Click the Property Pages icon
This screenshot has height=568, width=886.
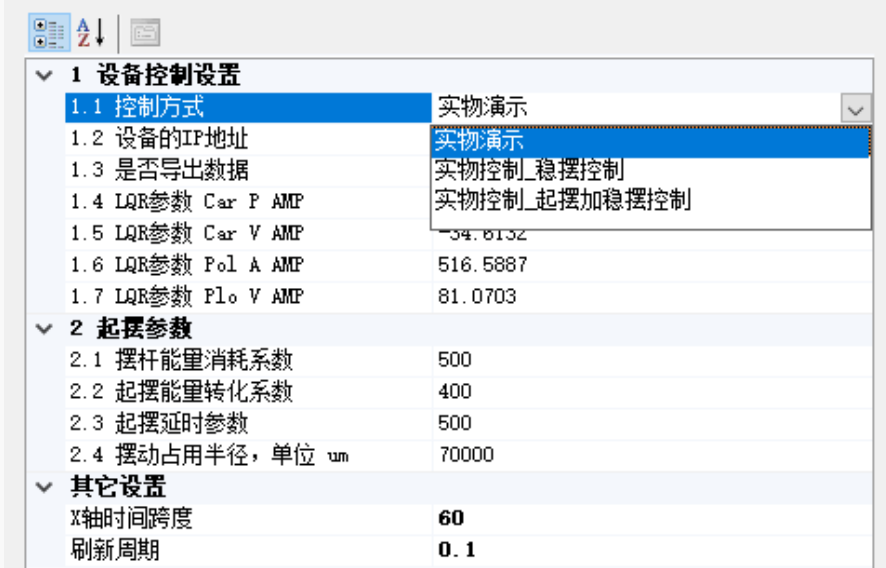[x=144, y=32]
